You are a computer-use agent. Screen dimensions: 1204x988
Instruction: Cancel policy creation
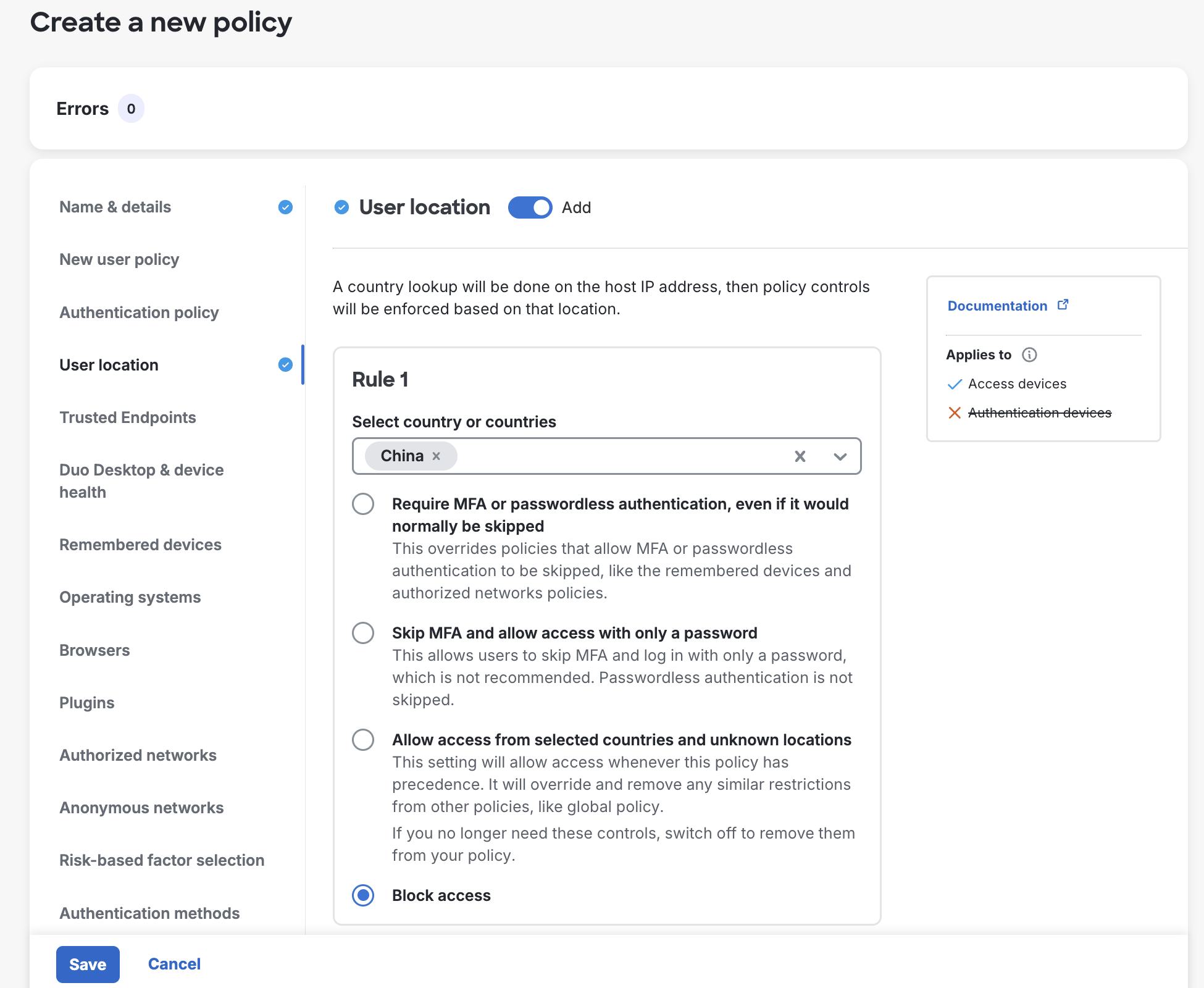174,964
